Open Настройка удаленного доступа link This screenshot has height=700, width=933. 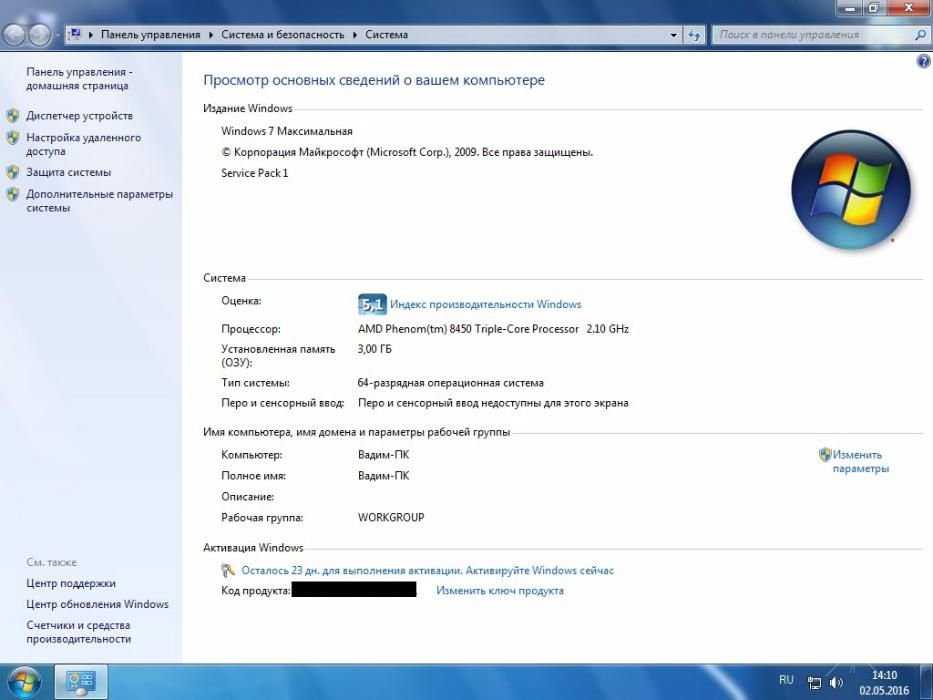pos(83,144)
